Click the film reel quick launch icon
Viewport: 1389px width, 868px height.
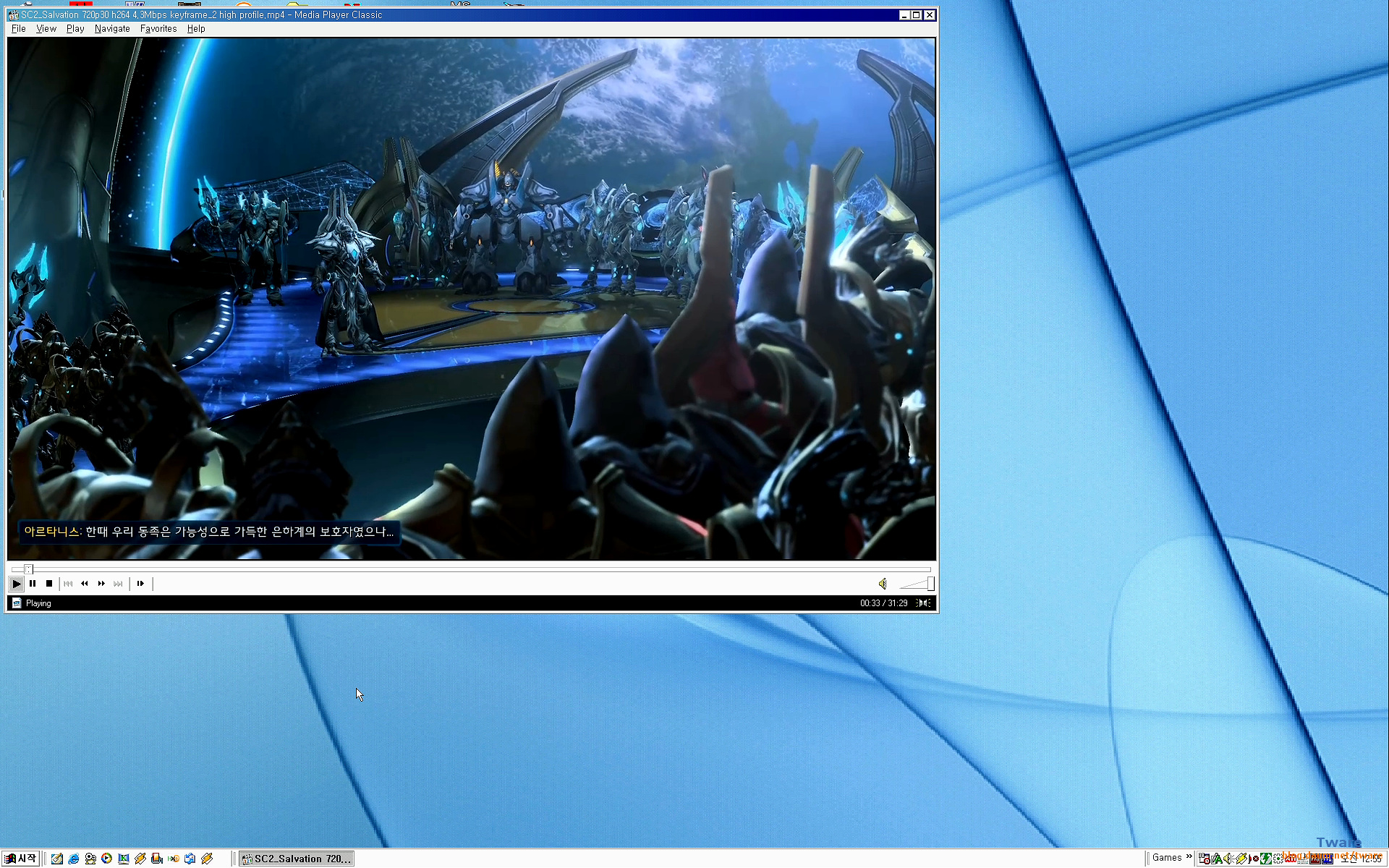90,859
